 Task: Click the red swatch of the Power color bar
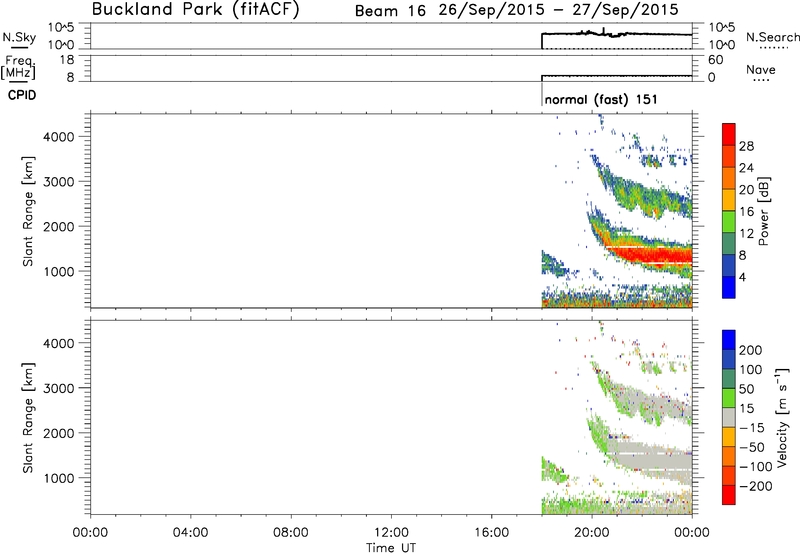click(x=729, y=135)
